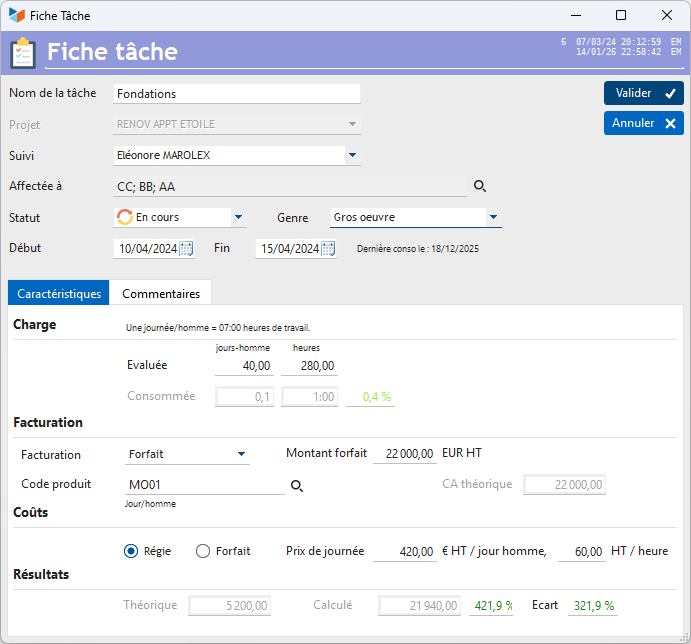Open the Fin date calendar picker icon
The height and width of the screenshot is (644, 691).
pyautogui.click(x=328, y=249)
